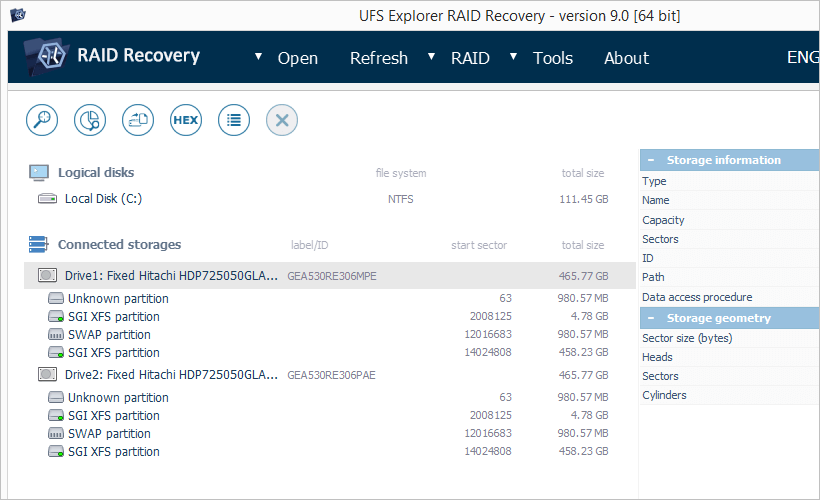Image resolution: width=820 pixels, height=500 pixels.
Task: Expand the Tools menu dropdown arrow
Action: [513, 56]
